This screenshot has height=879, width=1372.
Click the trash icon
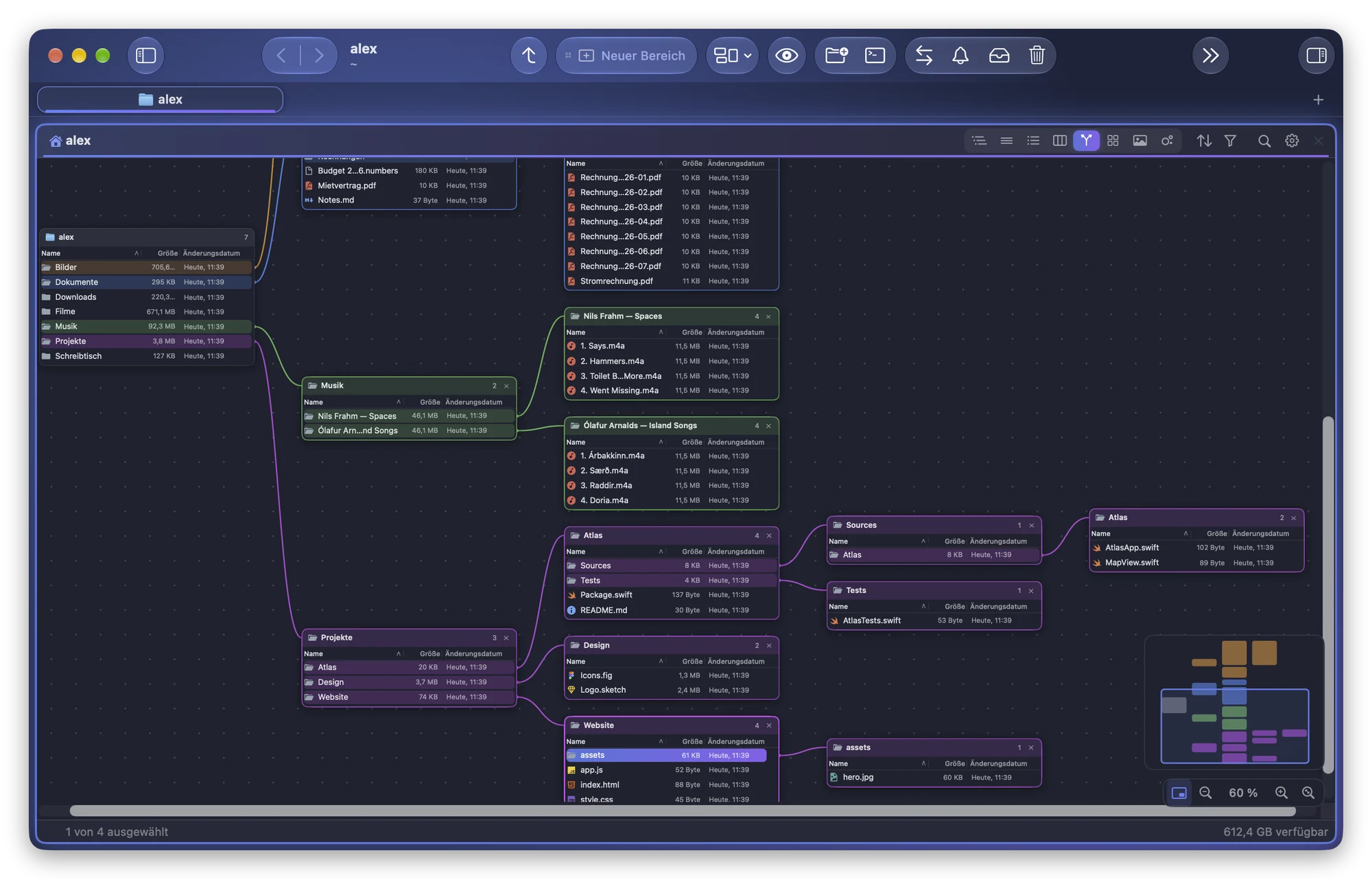[x=1037, y=56]
